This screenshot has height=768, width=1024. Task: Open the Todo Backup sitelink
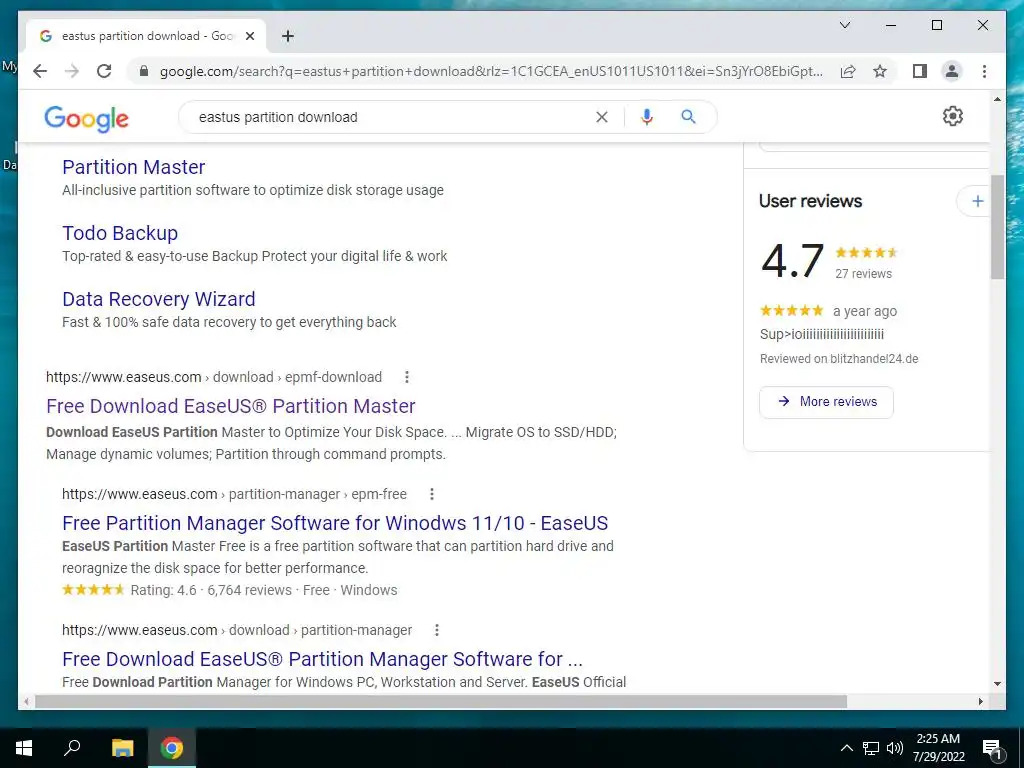click(x=120, y=233)
